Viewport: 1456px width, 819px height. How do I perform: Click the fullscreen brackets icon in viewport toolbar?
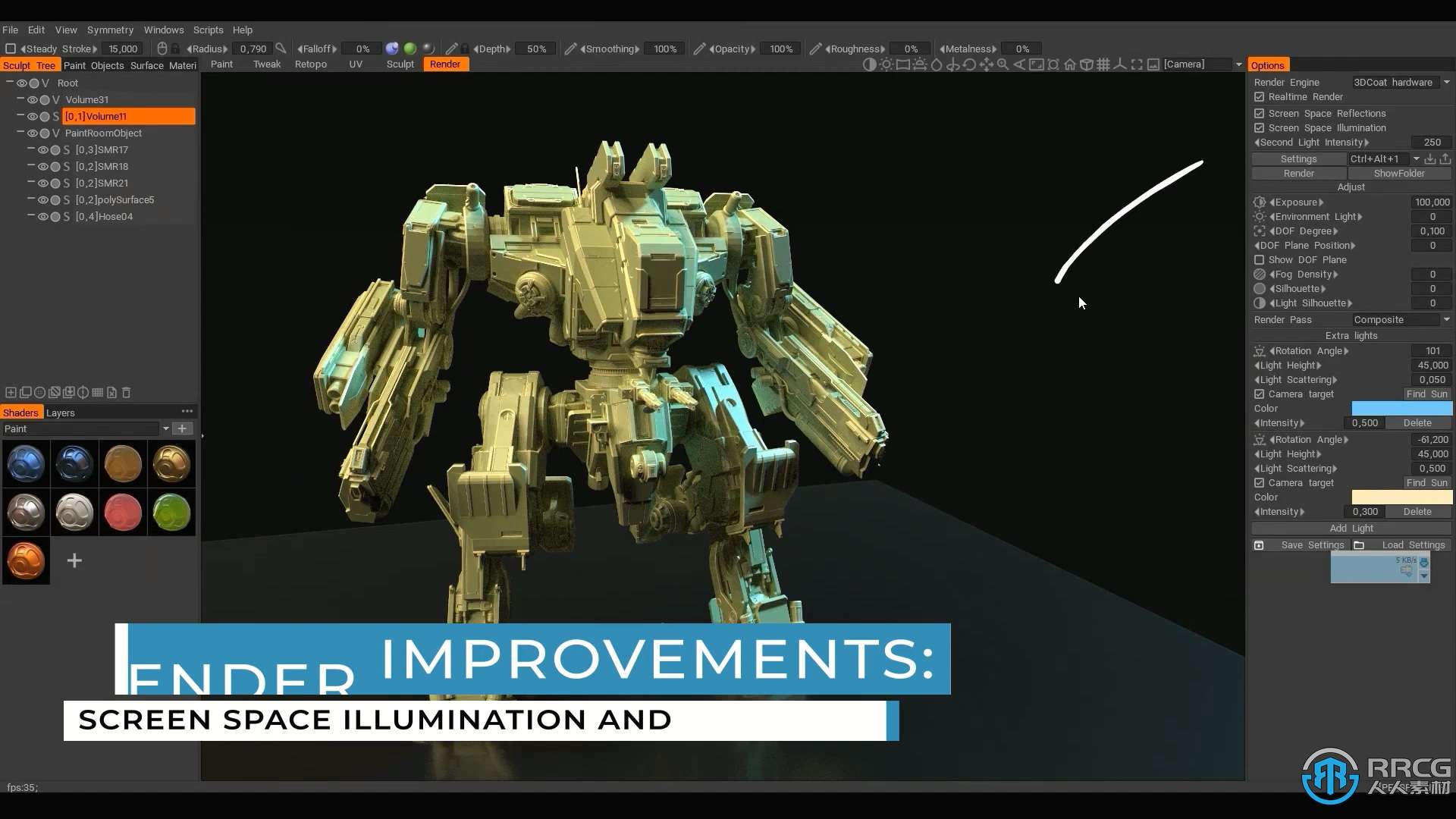pos(1137,65)
